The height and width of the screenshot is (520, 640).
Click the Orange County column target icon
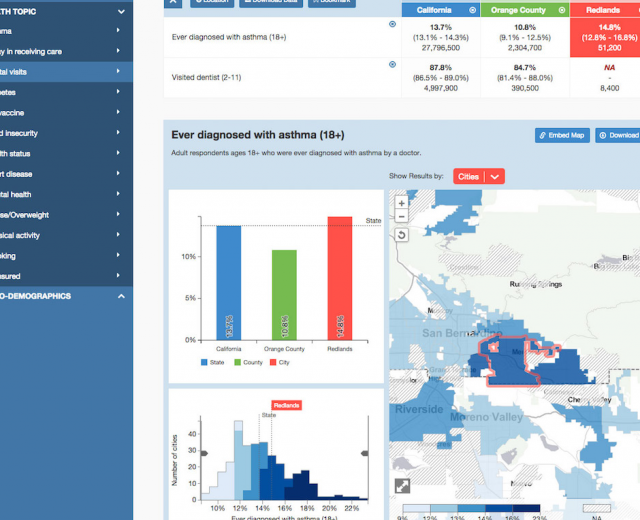tap(562, 10)
